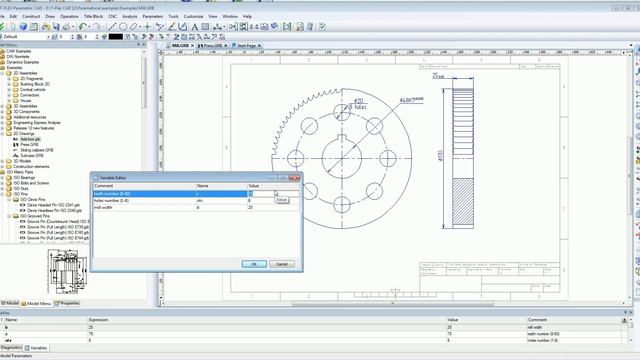Select the Text 'A' tool icon
This screenshot has height=360, width=640.
click(194, 27)
